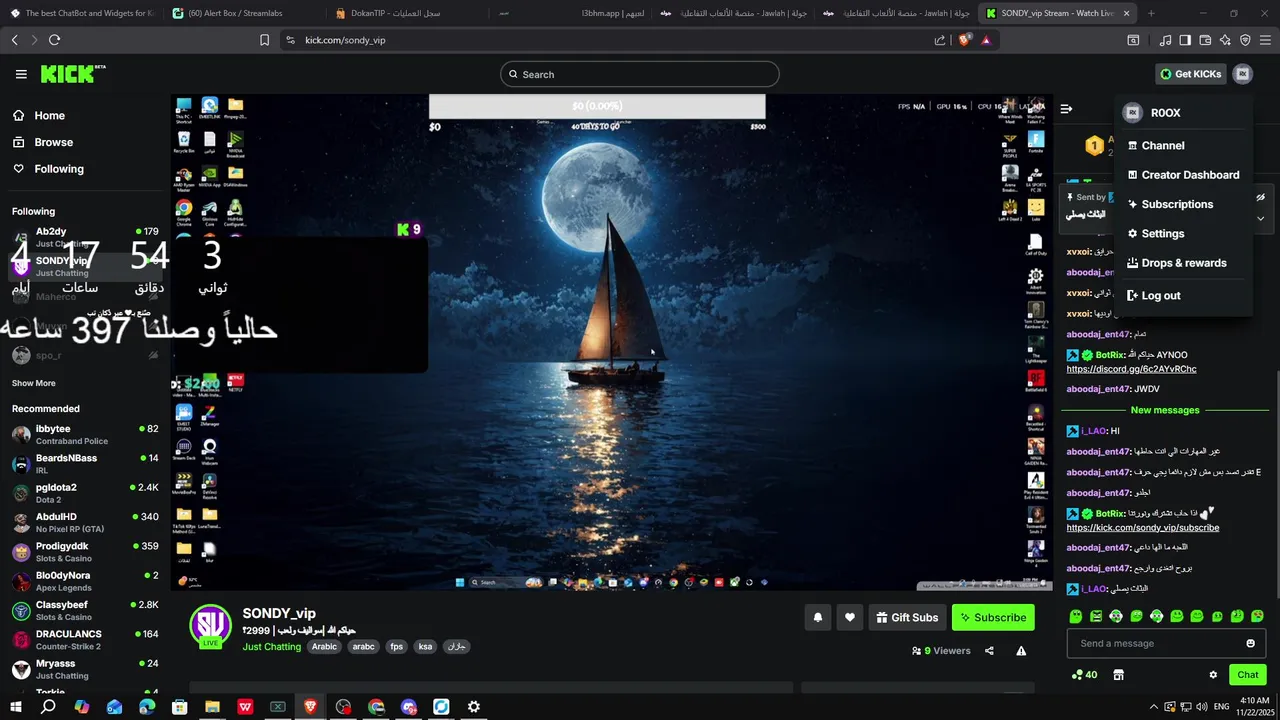Image resolution: width=1280 pixels, height=720 pixels.
Task: Open ibbytee recommended channel
Action: 85,434
